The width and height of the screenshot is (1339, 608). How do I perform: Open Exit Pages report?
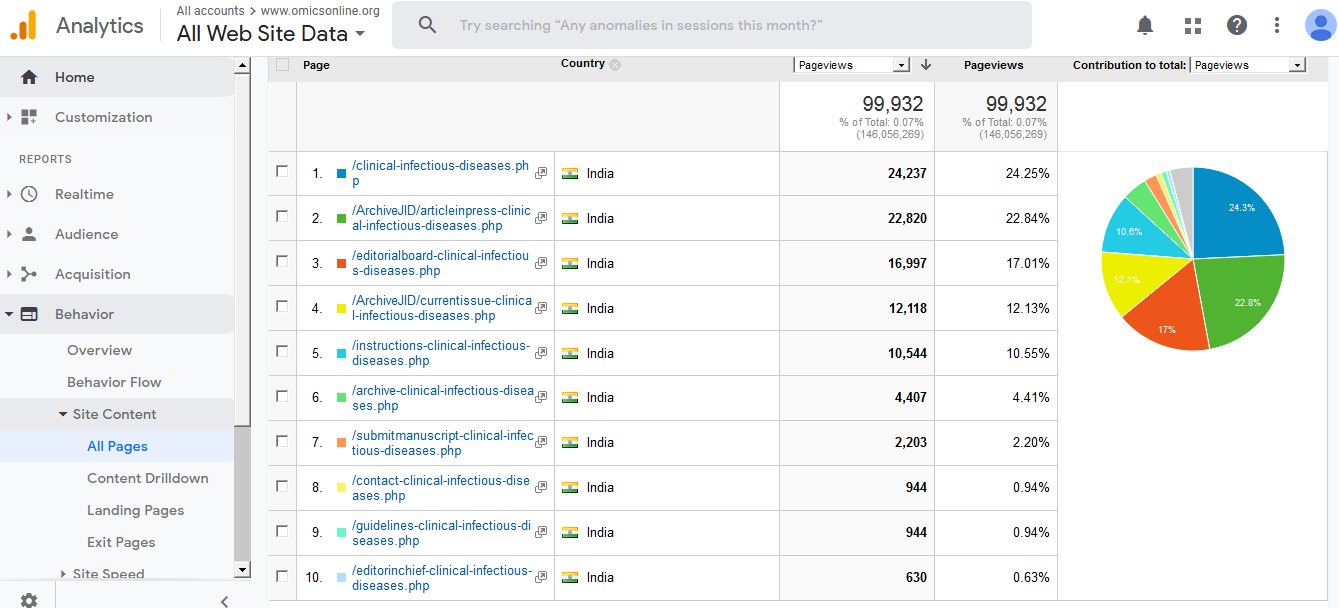pyautogui.click(x=121, y=542)
